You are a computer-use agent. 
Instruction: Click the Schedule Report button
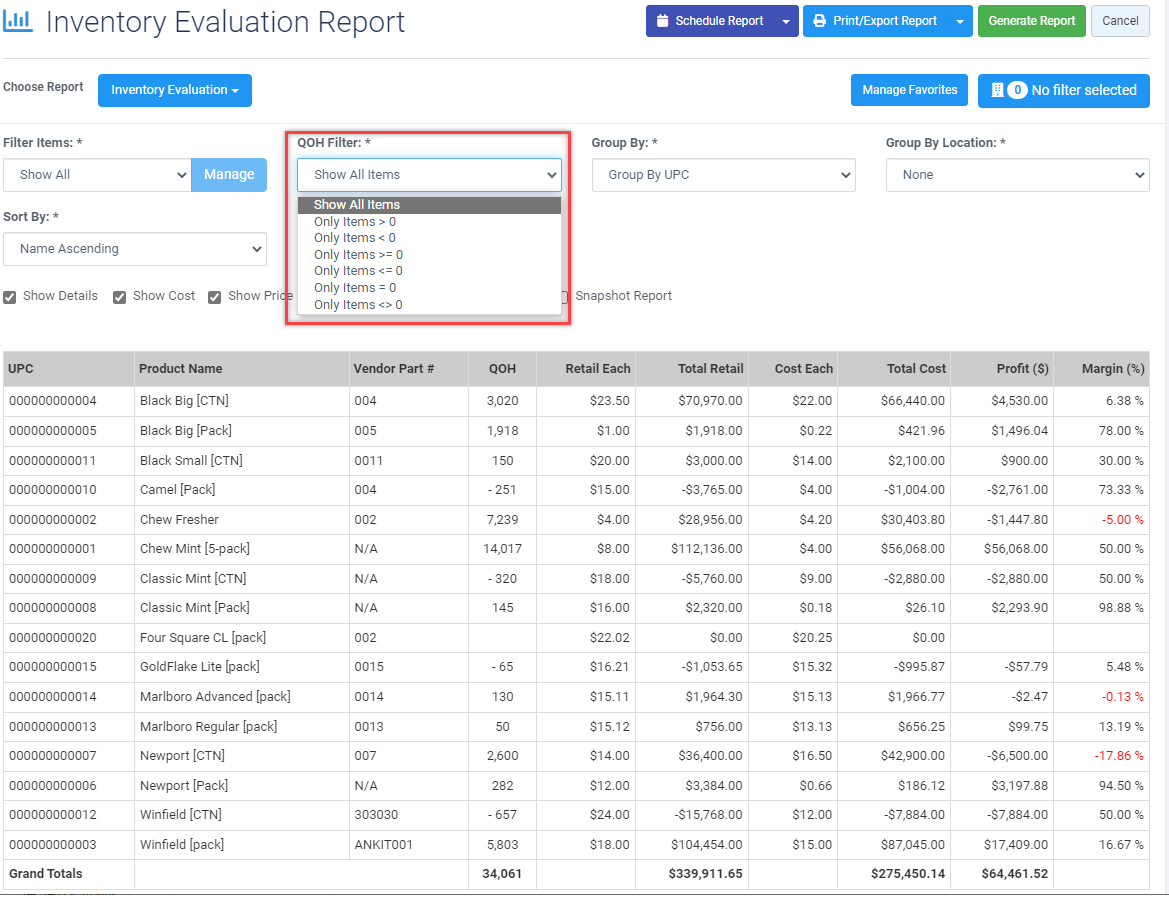coord(710,21)
